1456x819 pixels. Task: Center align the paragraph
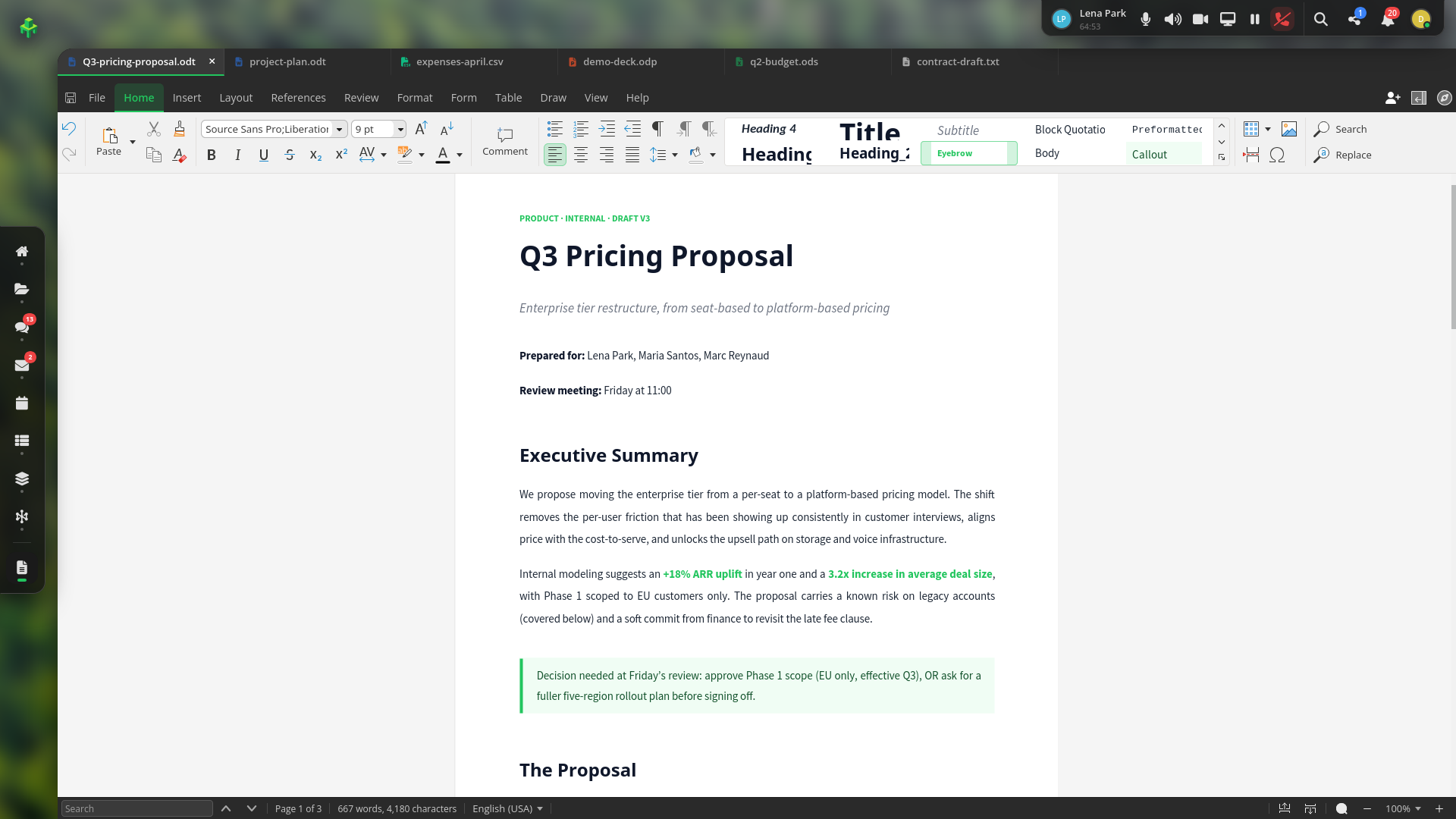(581, 155)
